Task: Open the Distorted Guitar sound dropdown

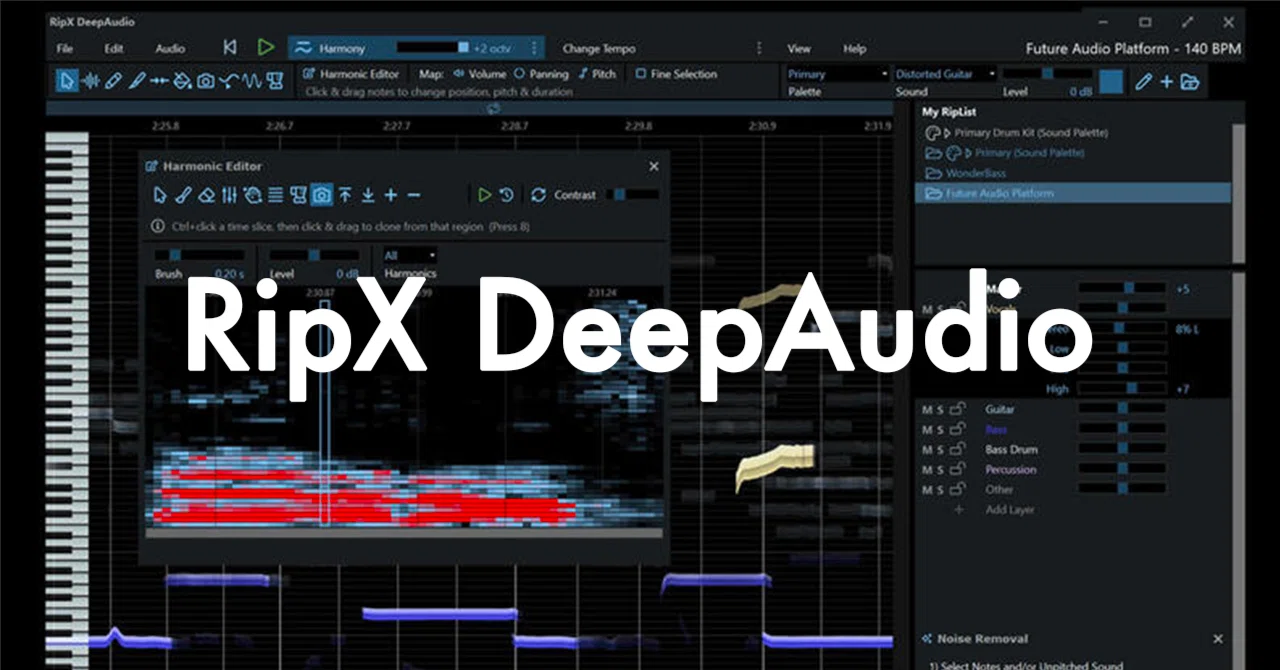Action: (945, 74)
